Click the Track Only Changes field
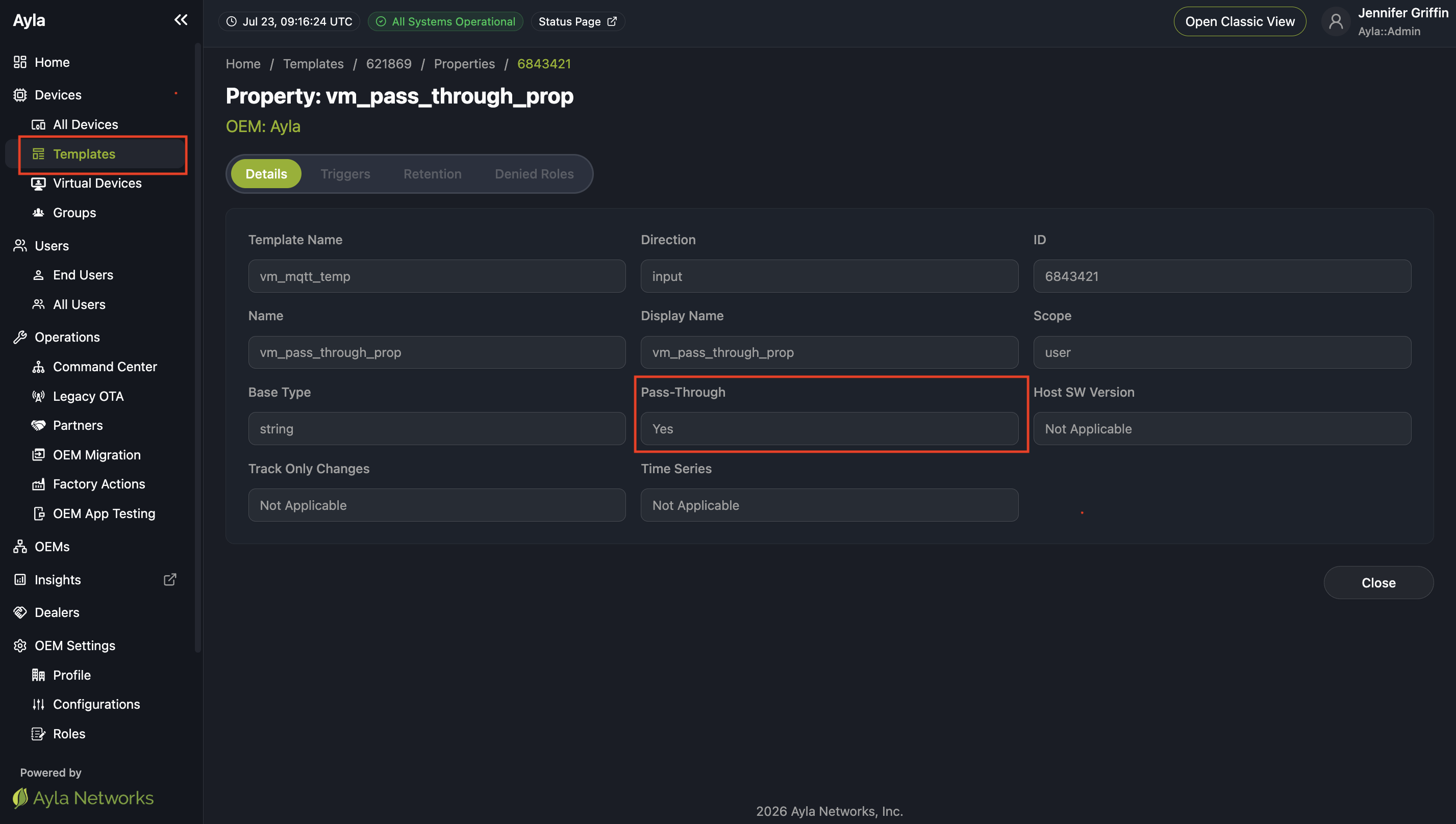1456x824 pixels. pyautogui.click(x=437, y=505)
